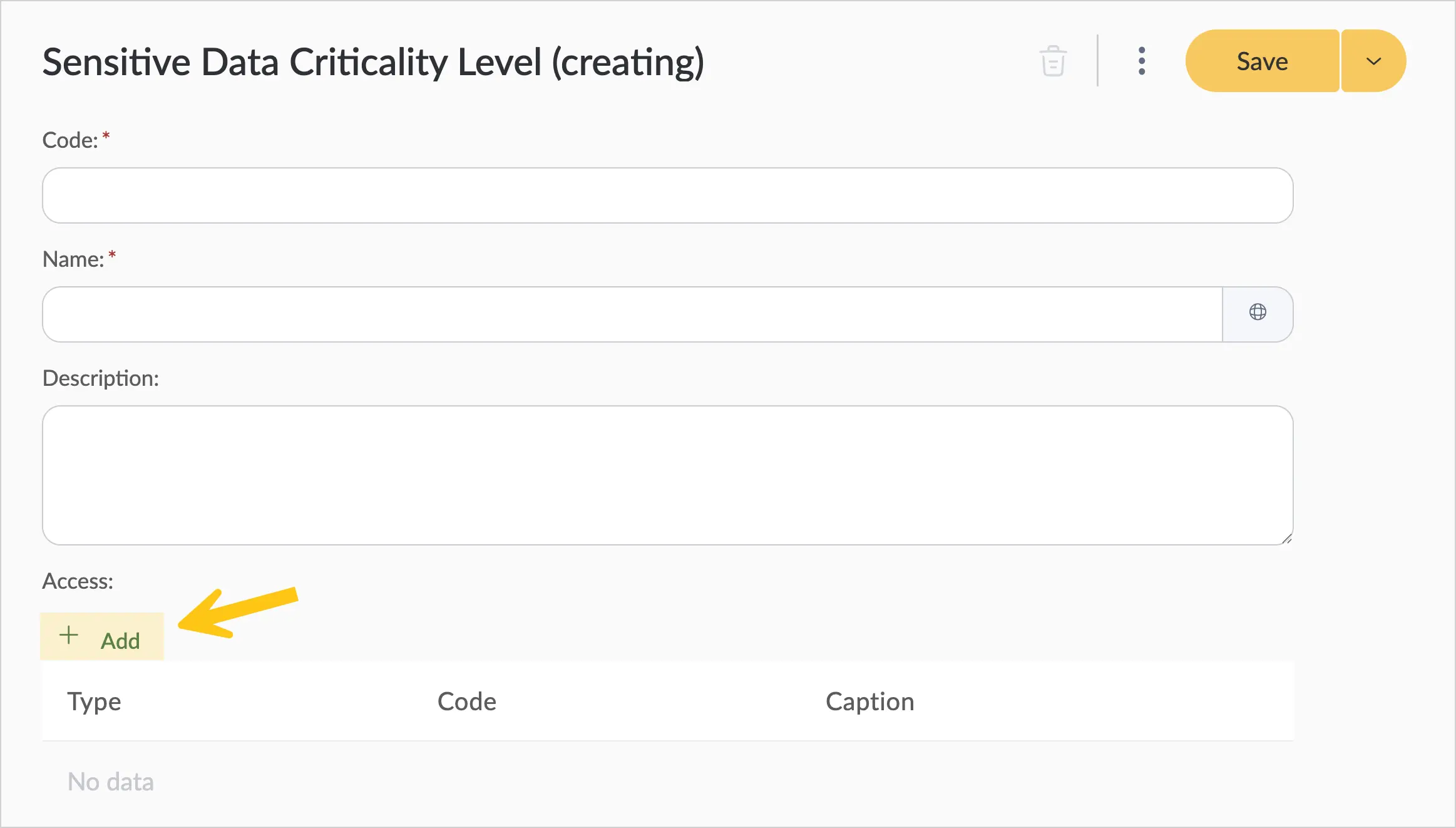This screenshot has height=828, width=1456.
Task: Click the No data placeholder row
Action: click(110, 782)
